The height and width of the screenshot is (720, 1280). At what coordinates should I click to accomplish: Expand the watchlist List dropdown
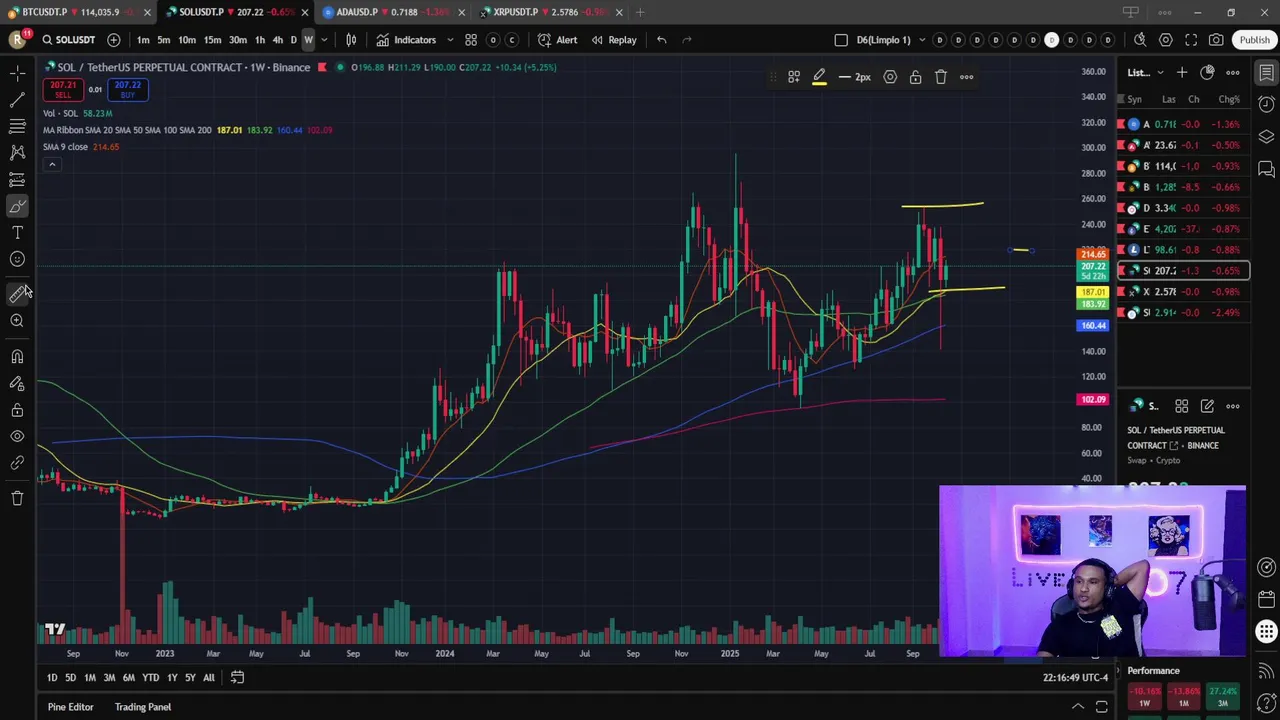click(1146, 72)
